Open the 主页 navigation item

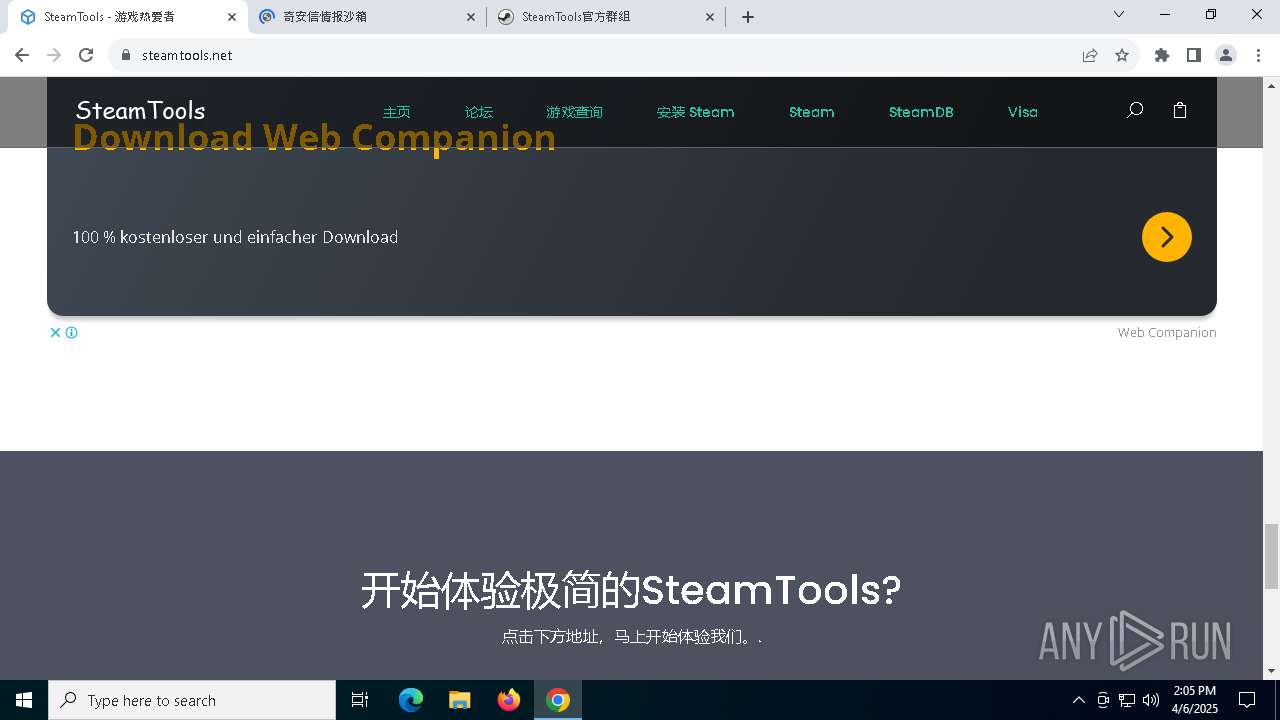tap(397, 112)
